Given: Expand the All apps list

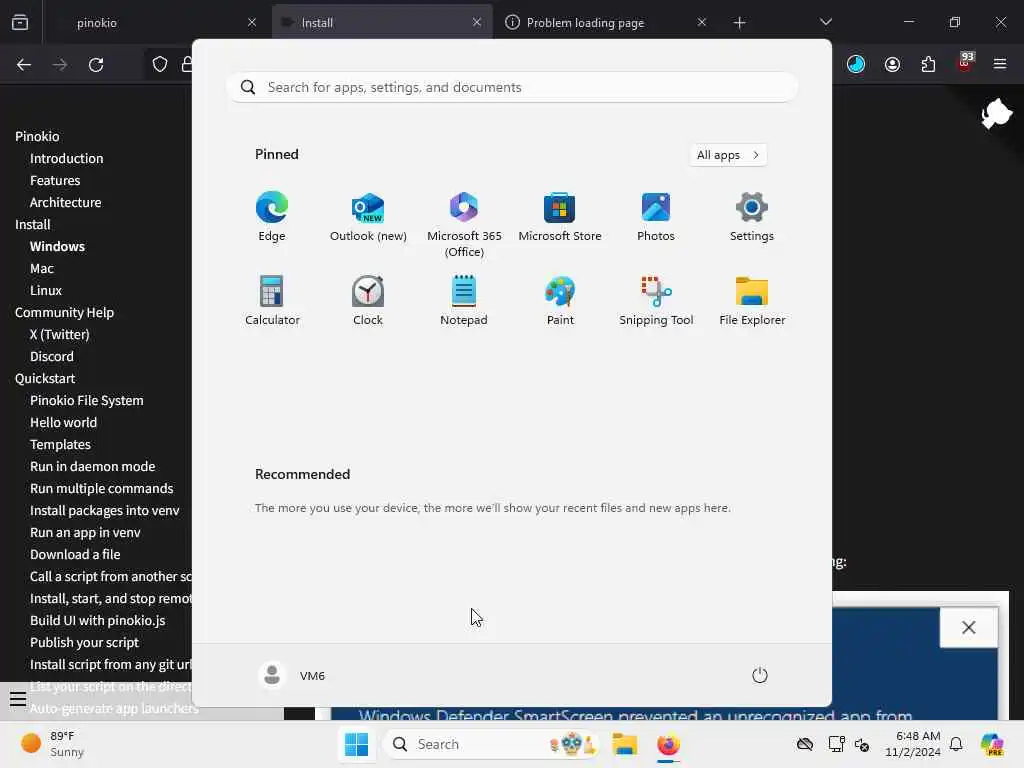Looking at the screenshot, I should (x=728, y=155).
